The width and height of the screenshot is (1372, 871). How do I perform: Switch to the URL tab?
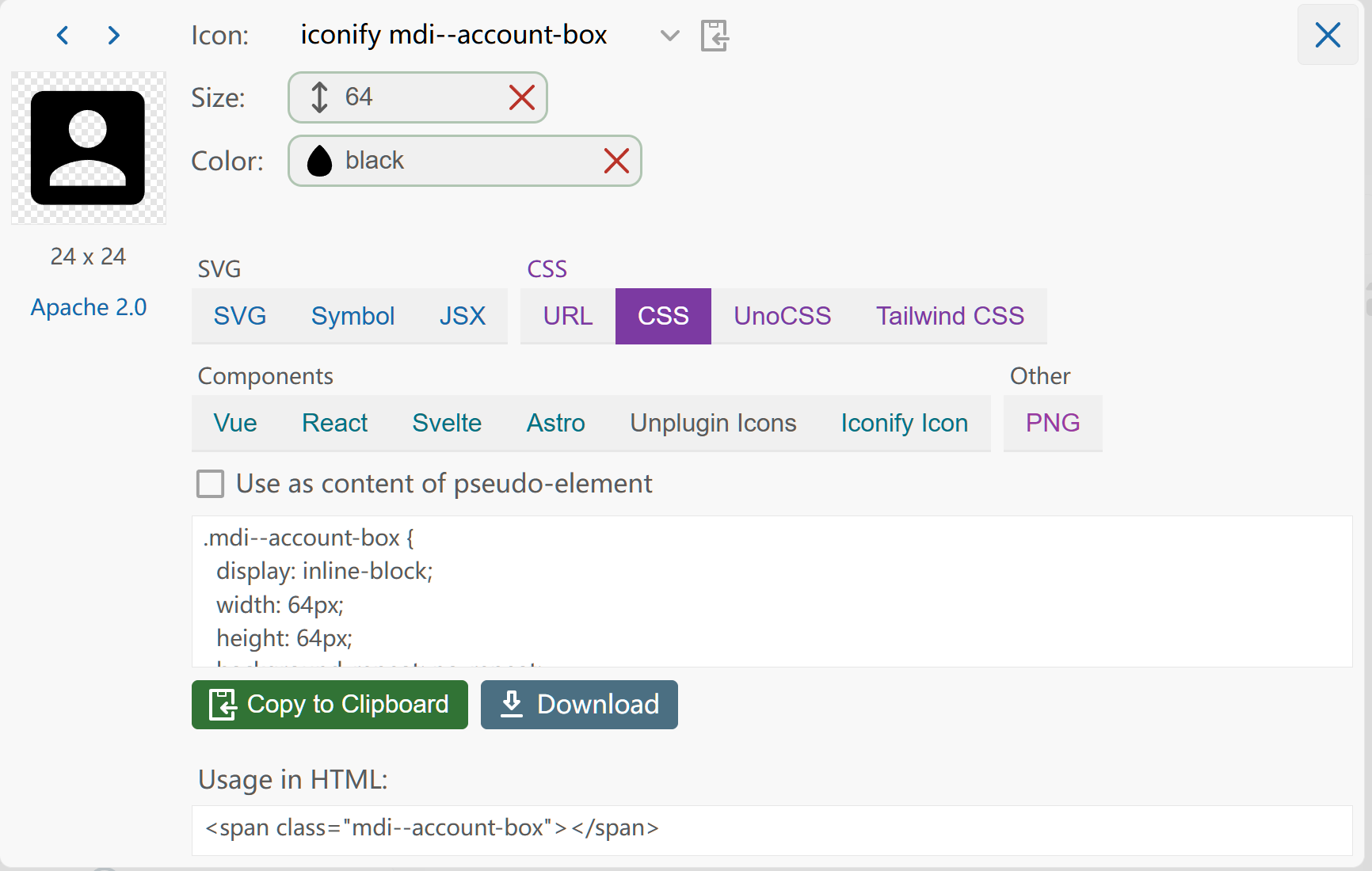(568, 316)
